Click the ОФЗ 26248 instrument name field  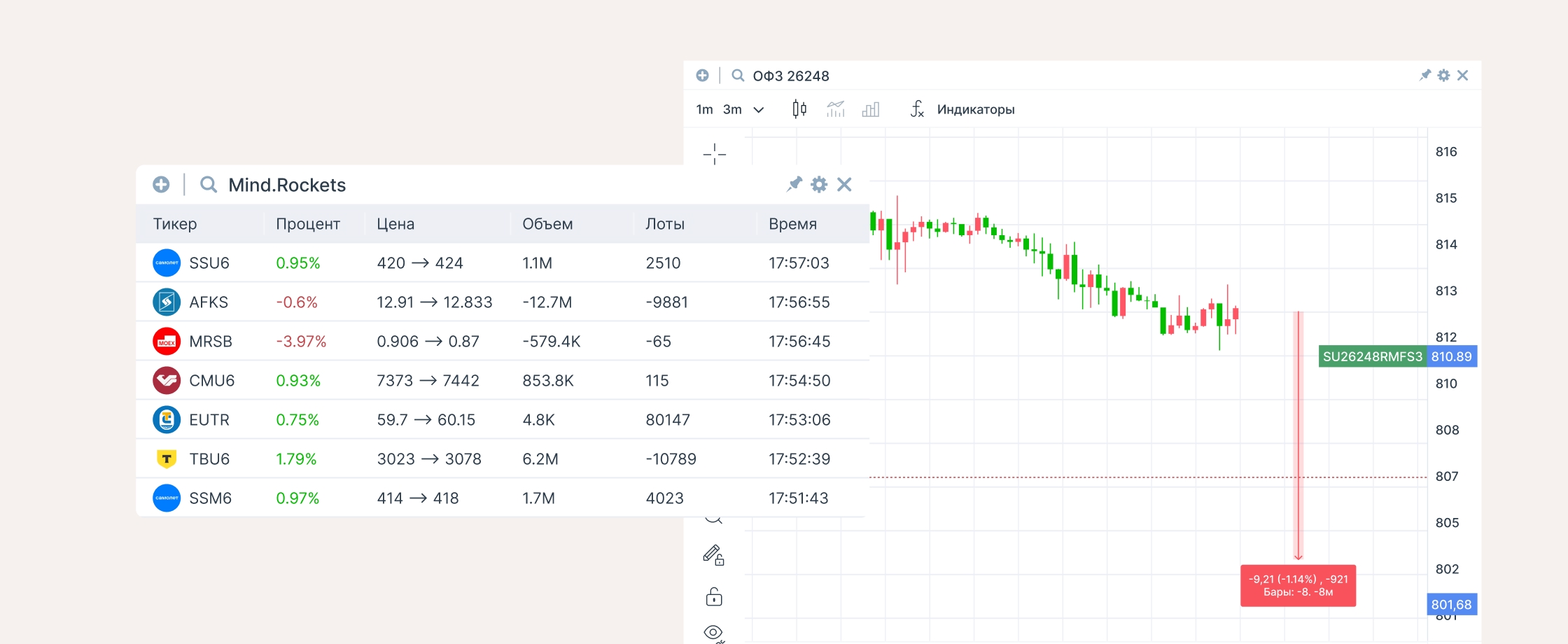click(x=791, y=76)
